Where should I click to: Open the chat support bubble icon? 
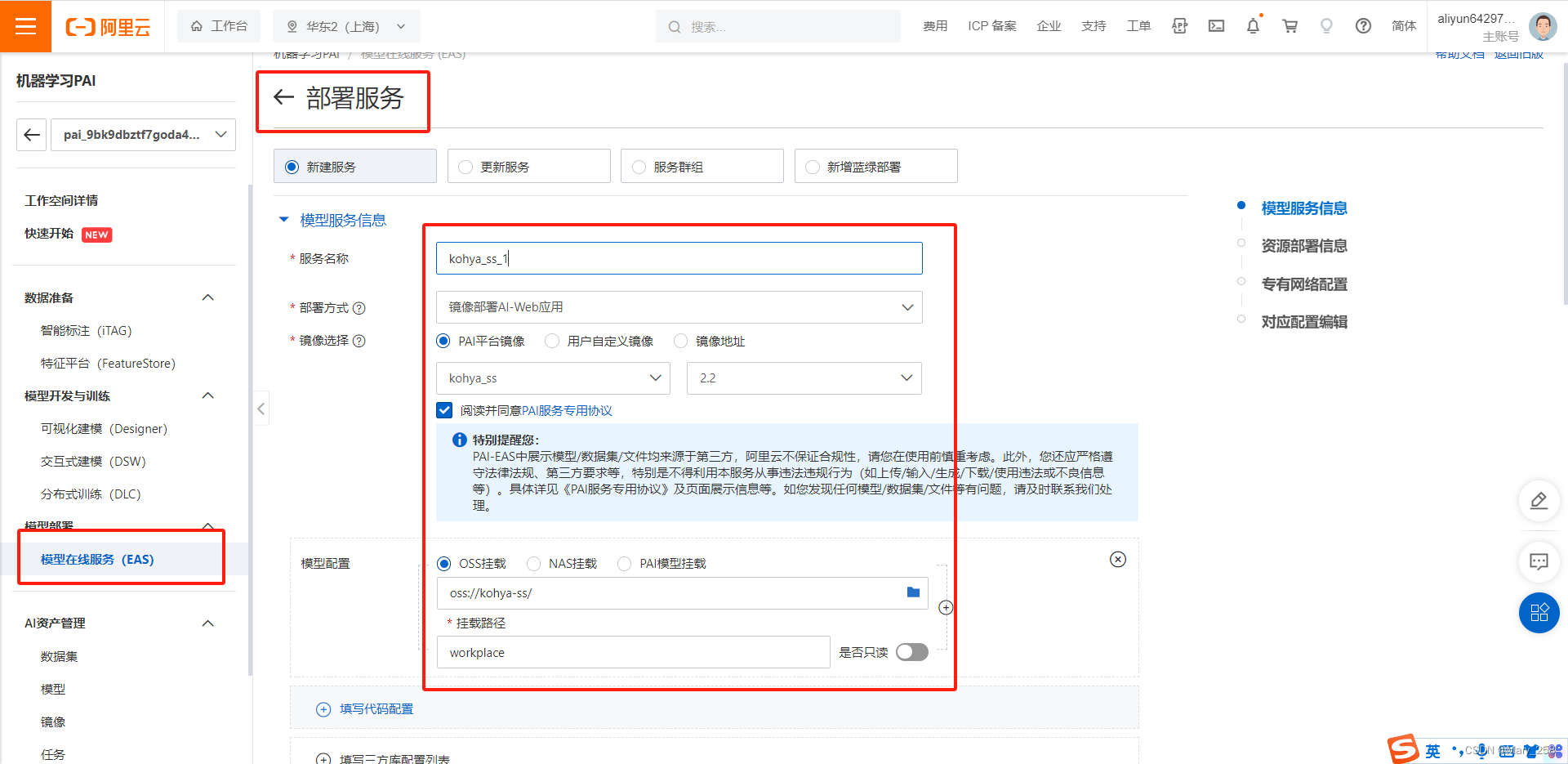[x=1539, y=561]
